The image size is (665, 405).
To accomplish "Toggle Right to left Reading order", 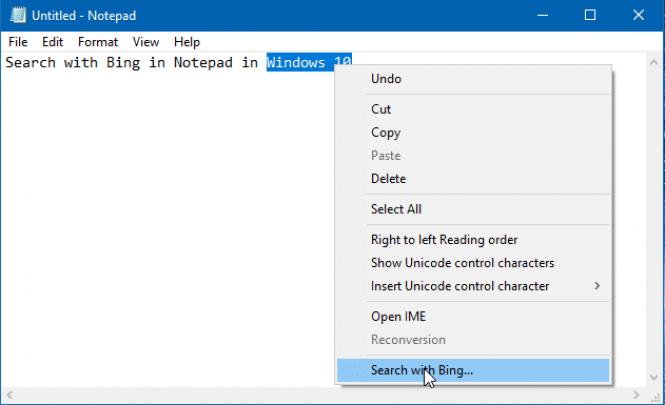I will 473,240.
